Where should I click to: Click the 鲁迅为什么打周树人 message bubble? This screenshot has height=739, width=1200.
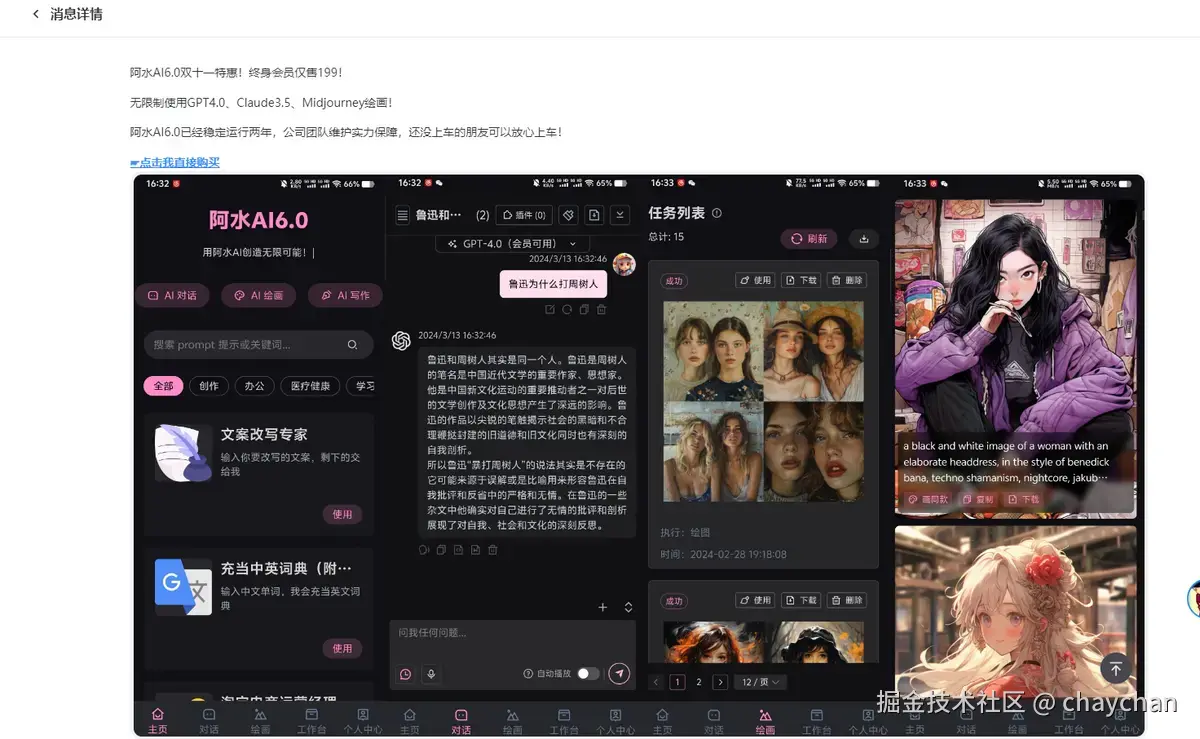tap(553, 284)
